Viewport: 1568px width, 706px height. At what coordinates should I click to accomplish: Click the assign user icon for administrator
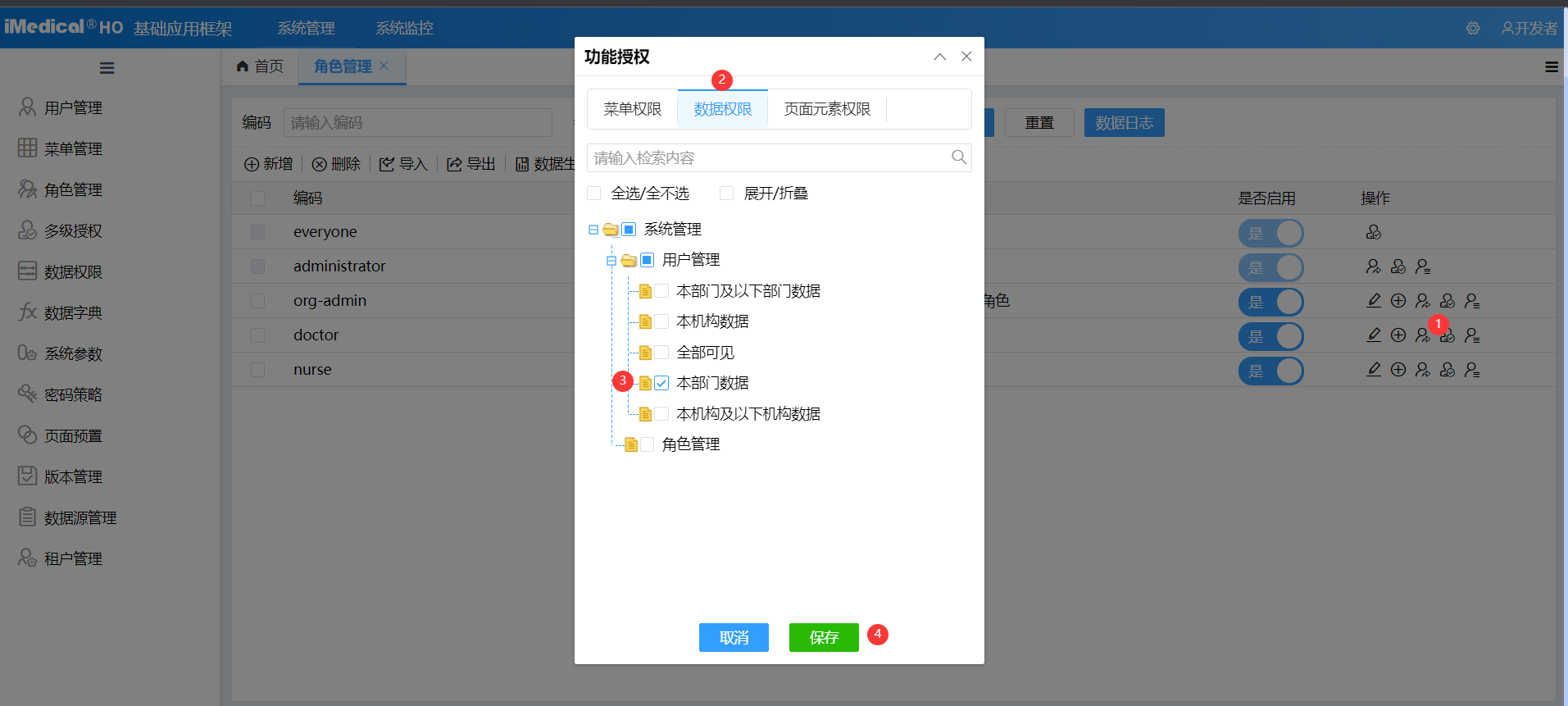coord(1374,266)
